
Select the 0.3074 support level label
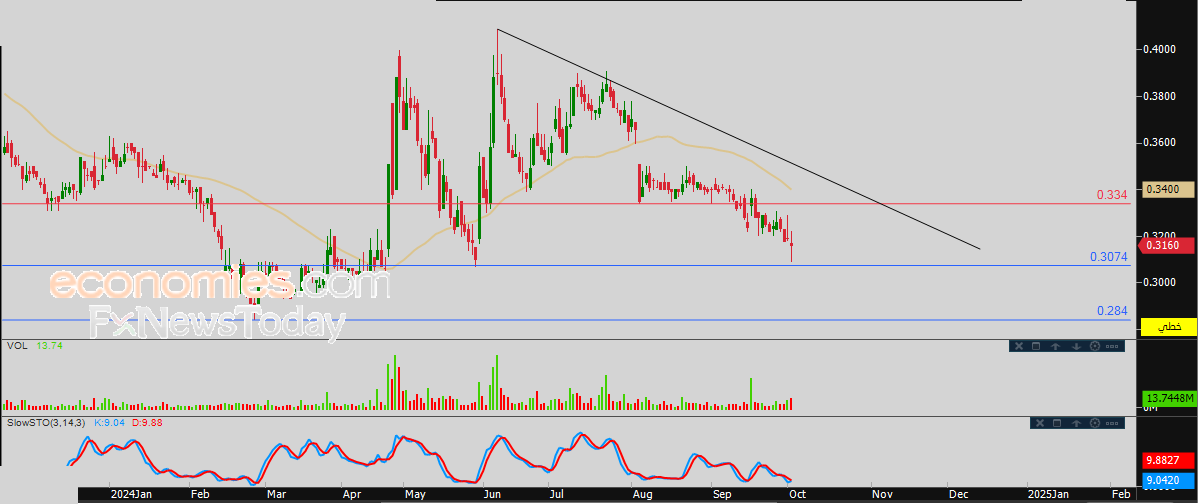1108,257
